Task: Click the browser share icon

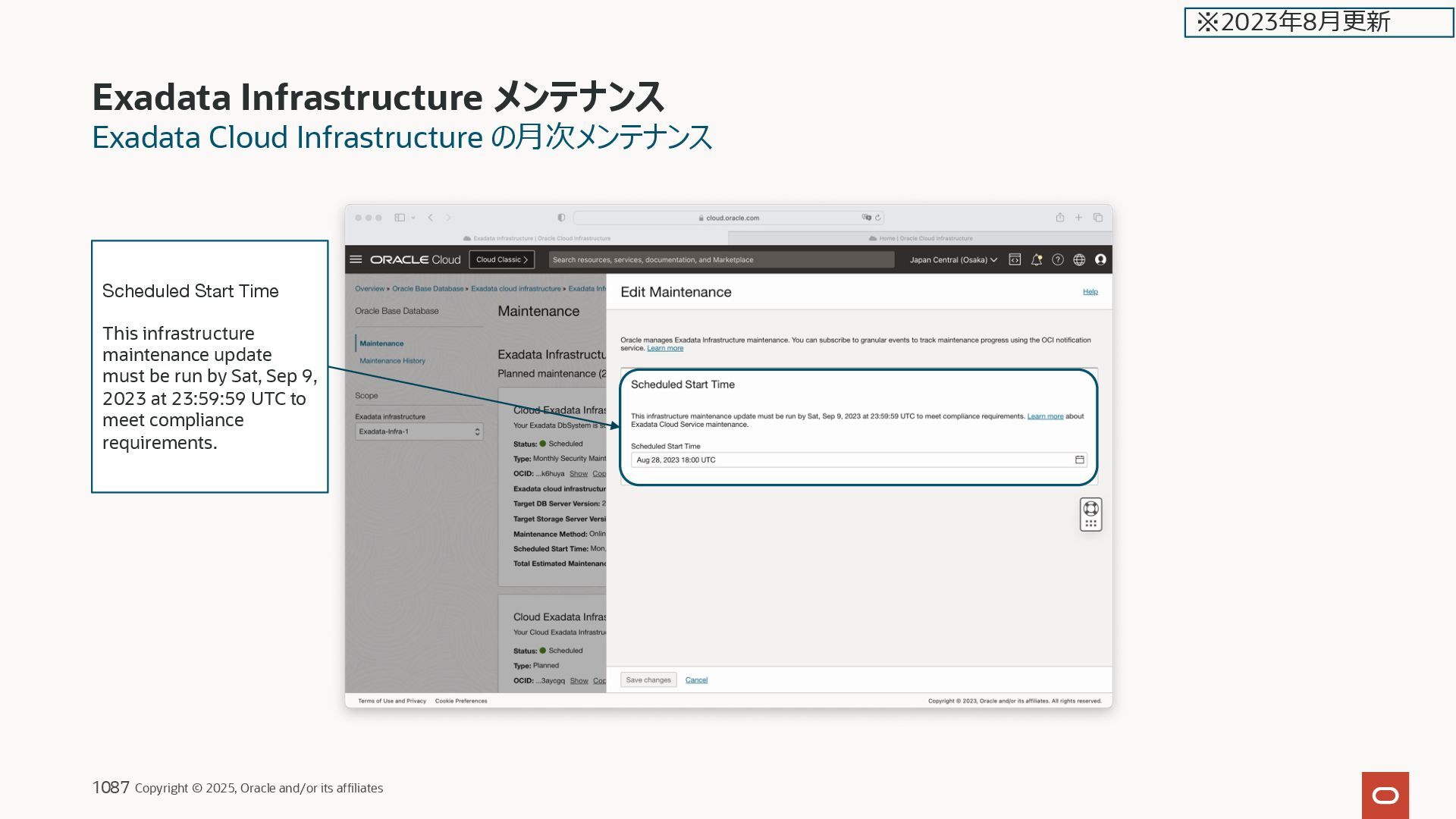Action: pyautogui.click(x=1059, y=218)
